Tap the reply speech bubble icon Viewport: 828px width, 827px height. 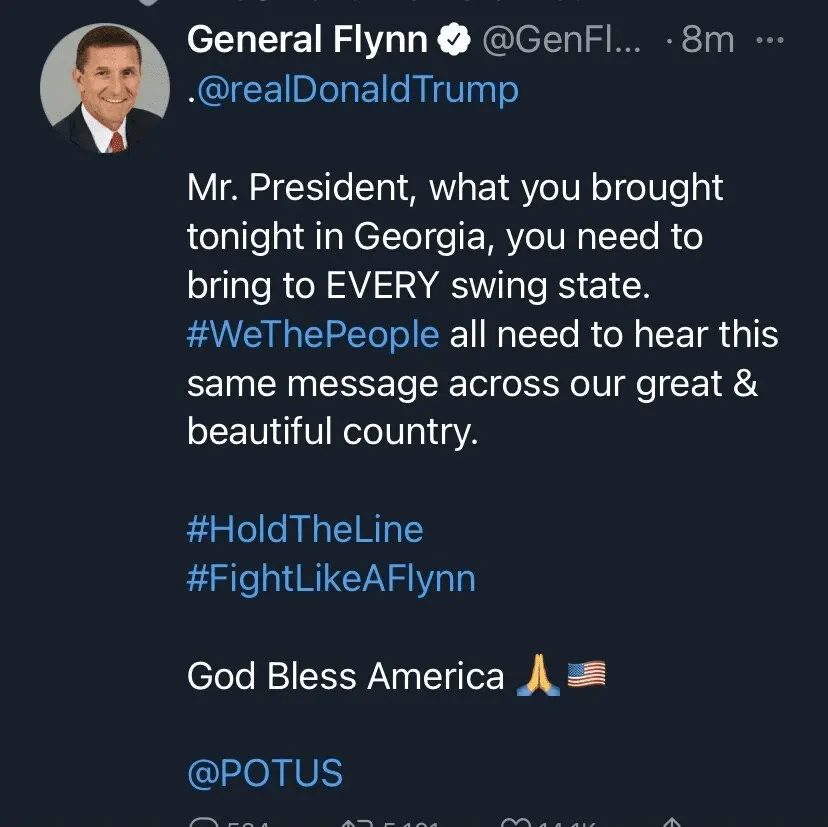coord(203,822)
